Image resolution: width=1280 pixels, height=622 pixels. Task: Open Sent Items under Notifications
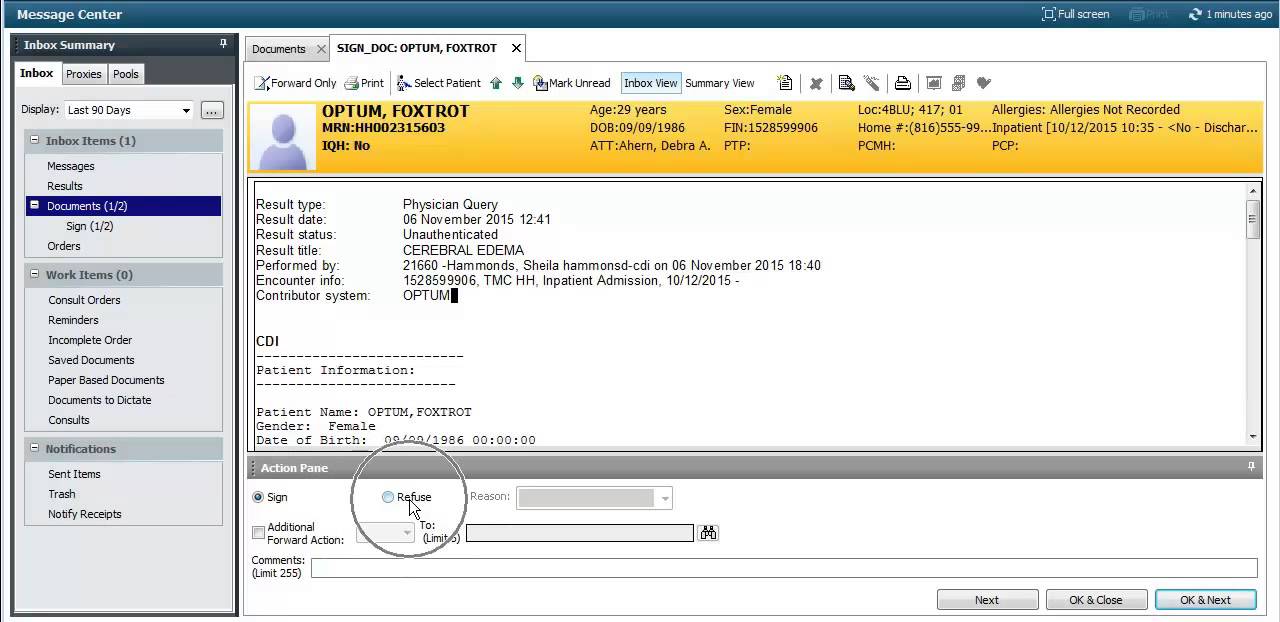74,474
